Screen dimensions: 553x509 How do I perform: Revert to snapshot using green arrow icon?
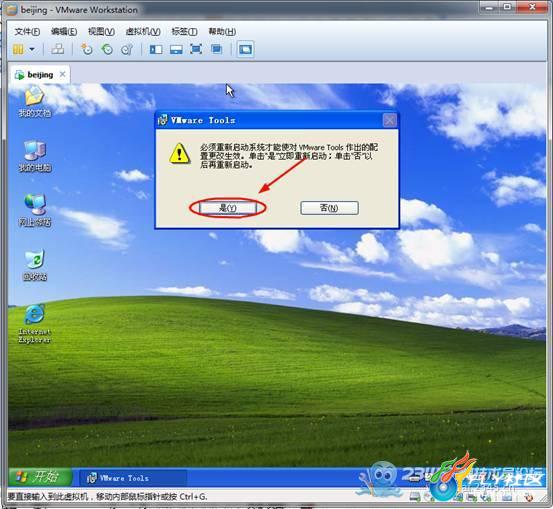(x=107, y=49)
